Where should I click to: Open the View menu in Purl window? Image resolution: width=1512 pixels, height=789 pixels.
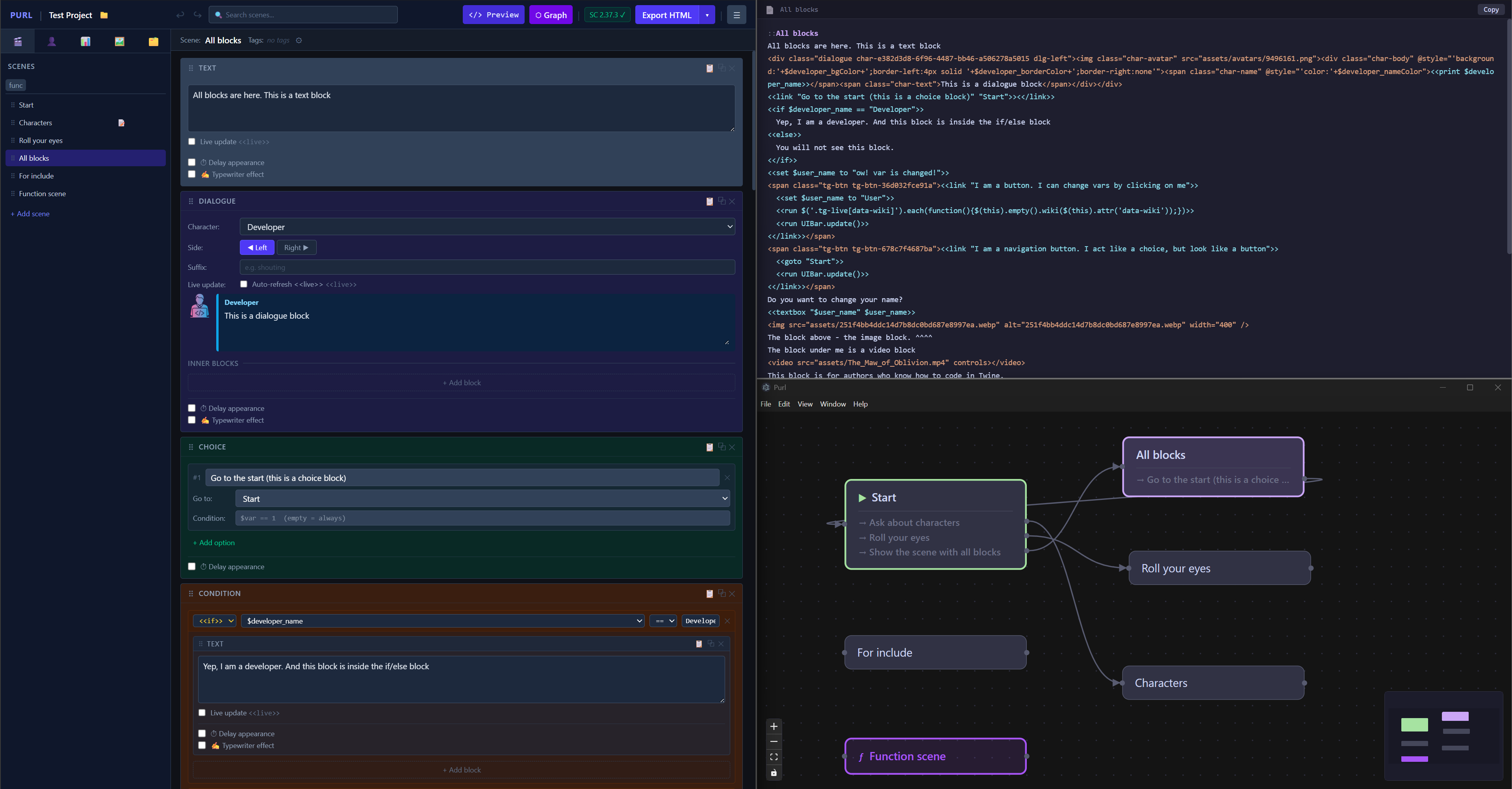(x=805, y=404)
